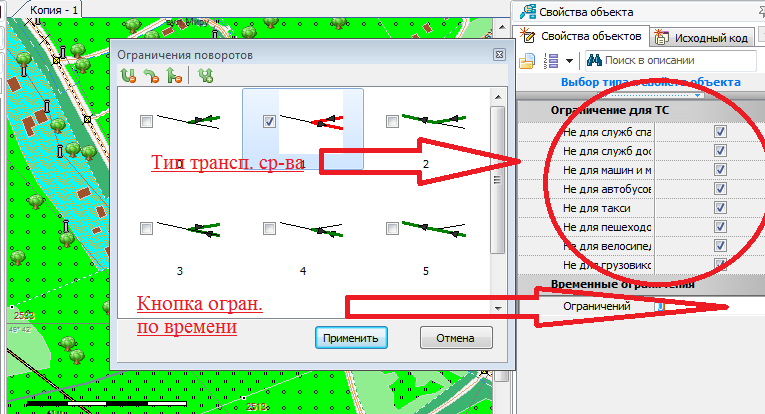
Task: Click the 'Выбор типа' object type selector
Action: point(650,82)
